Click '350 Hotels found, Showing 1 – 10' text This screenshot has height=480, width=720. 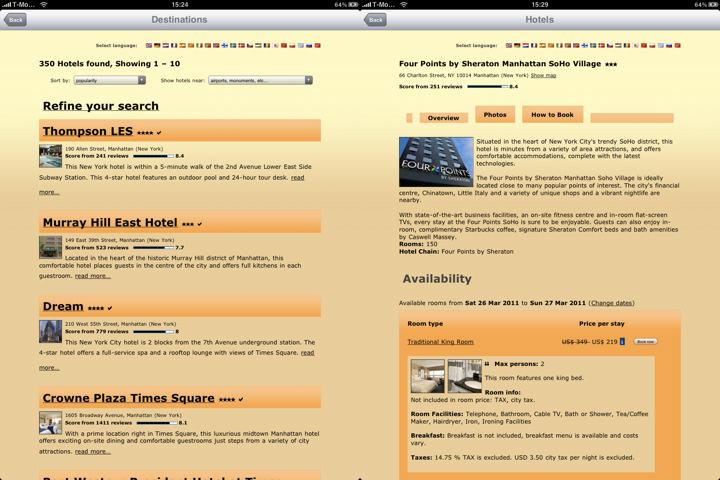pyautogui.click(x=109, y=63)
